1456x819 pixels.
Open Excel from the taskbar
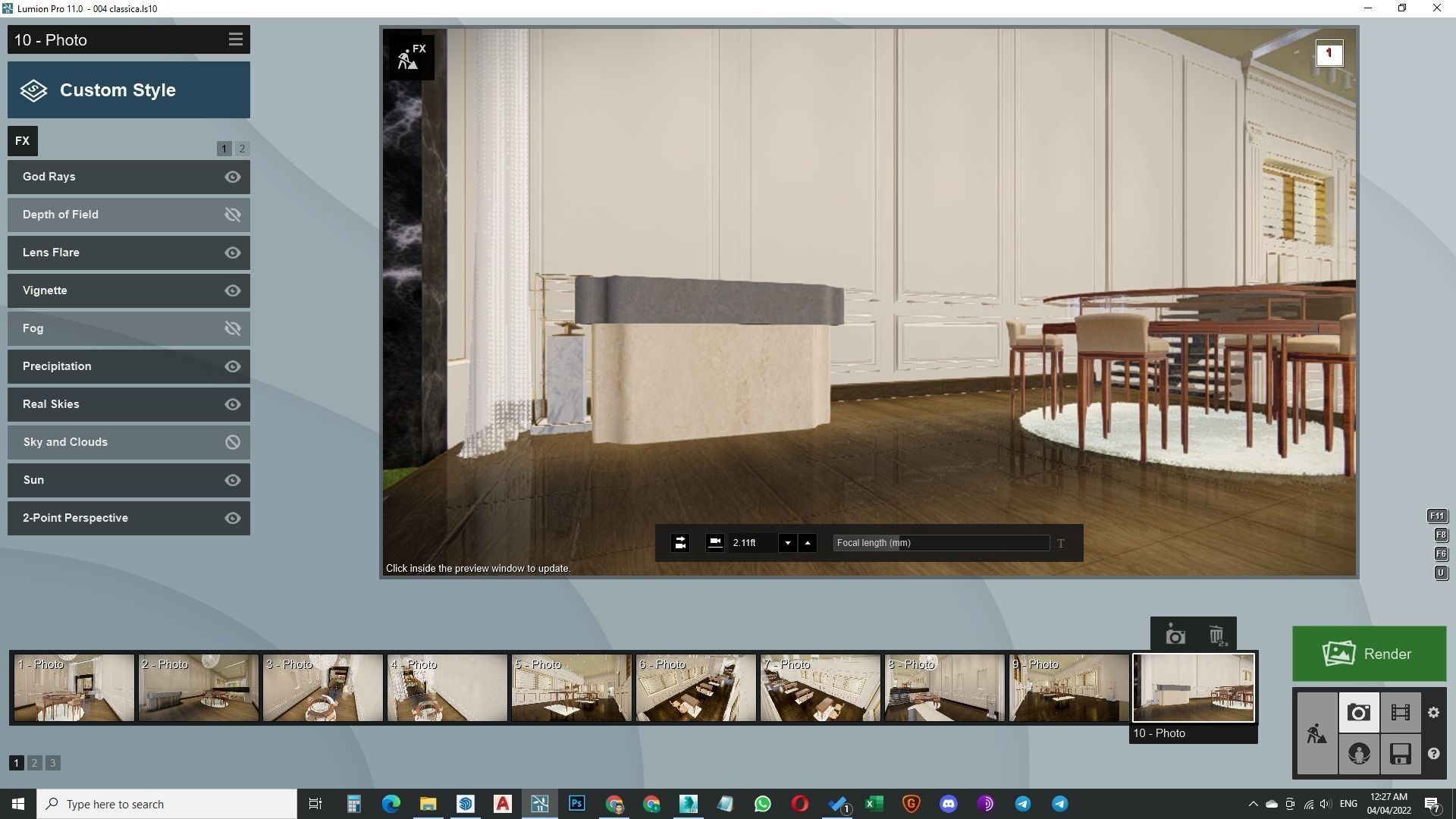[874, 804]
